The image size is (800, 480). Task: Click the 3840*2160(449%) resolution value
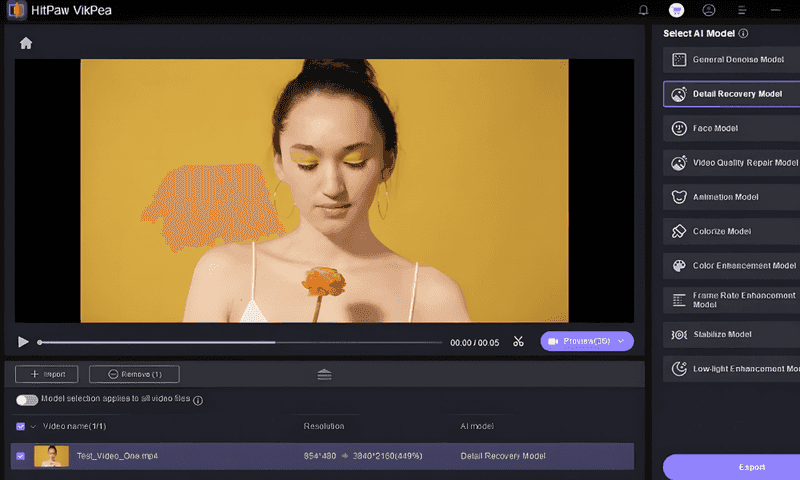click(387, 456)
